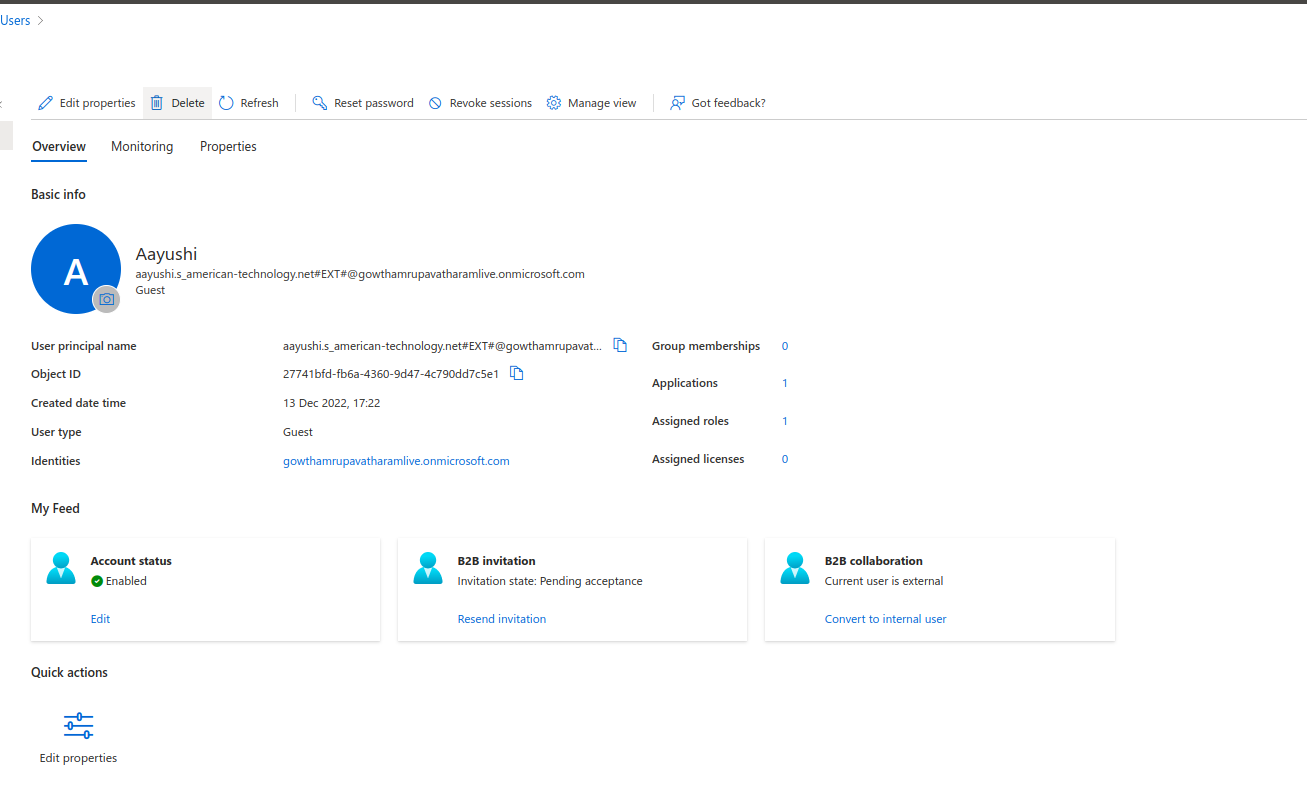Change profile photo via camera icon
This screenshot has height=786, width=1307.
coord(107,299)
